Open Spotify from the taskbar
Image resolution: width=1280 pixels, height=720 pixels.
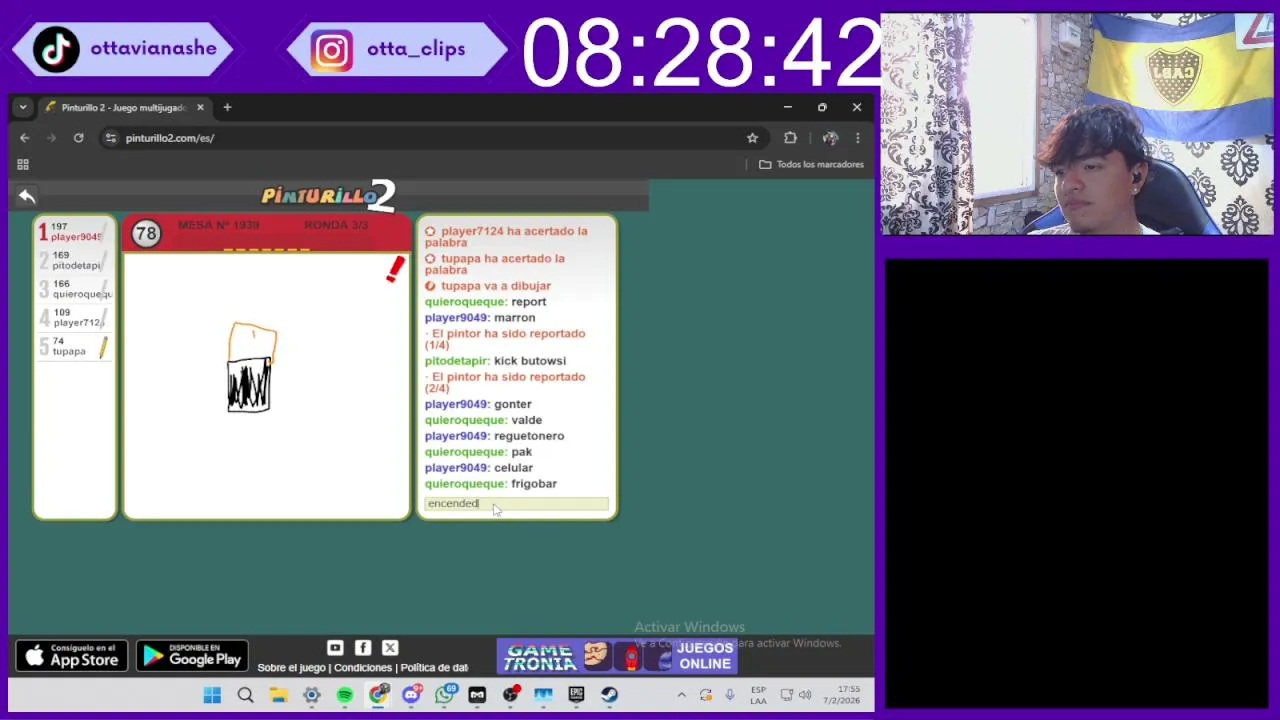pyautogui.click(x=344, y=695)
